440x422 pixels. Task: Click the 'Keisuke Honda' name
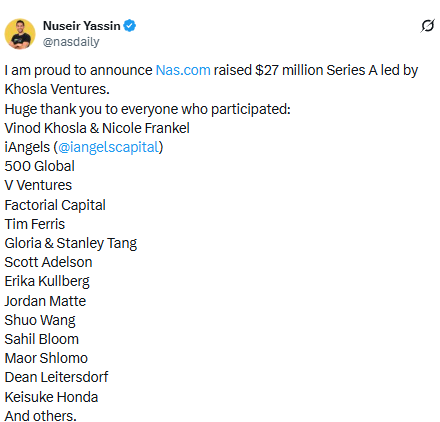tap(51, 397)
